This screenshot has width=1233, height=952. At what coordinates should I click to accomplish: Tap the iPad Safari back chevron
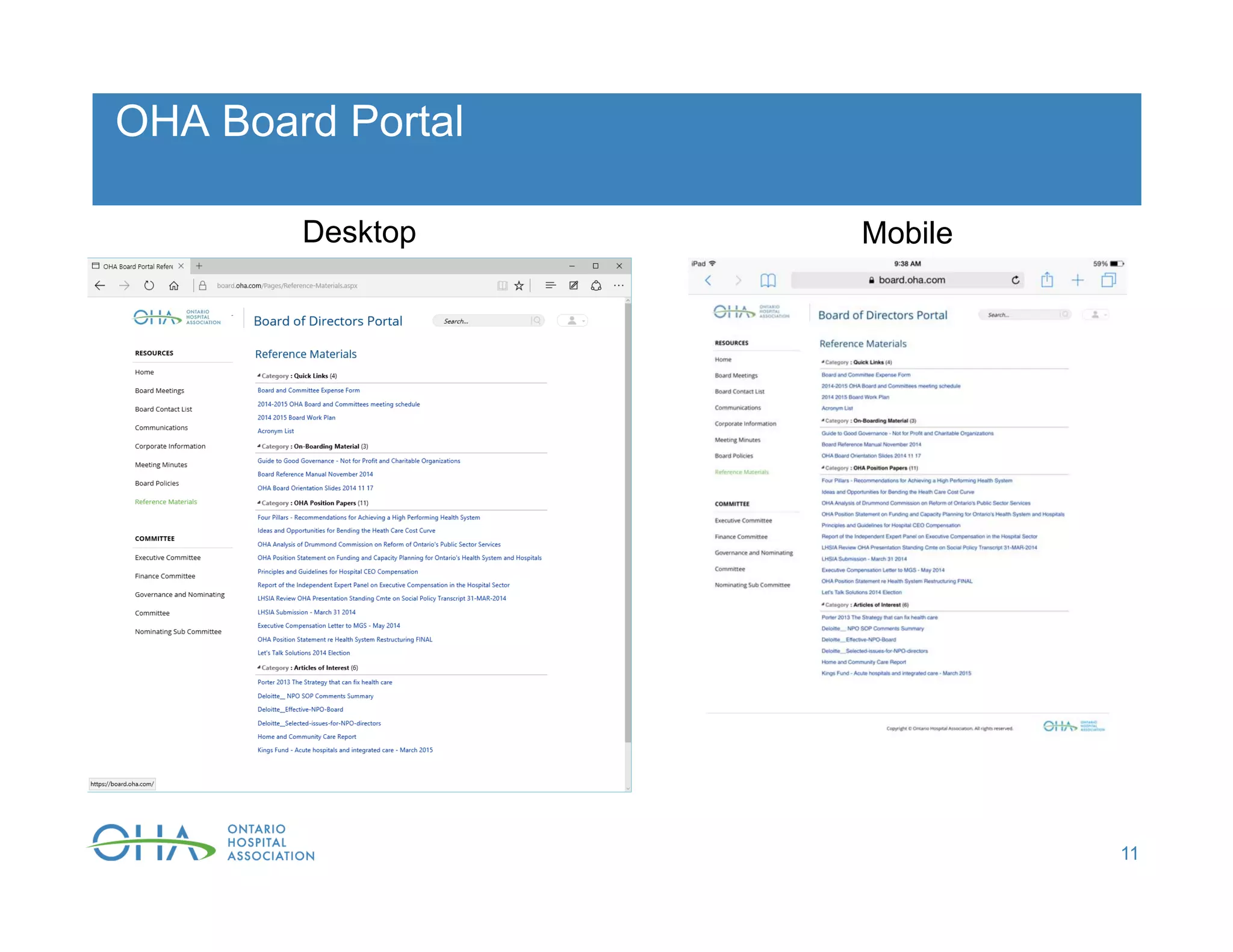[x=708, y=280]
